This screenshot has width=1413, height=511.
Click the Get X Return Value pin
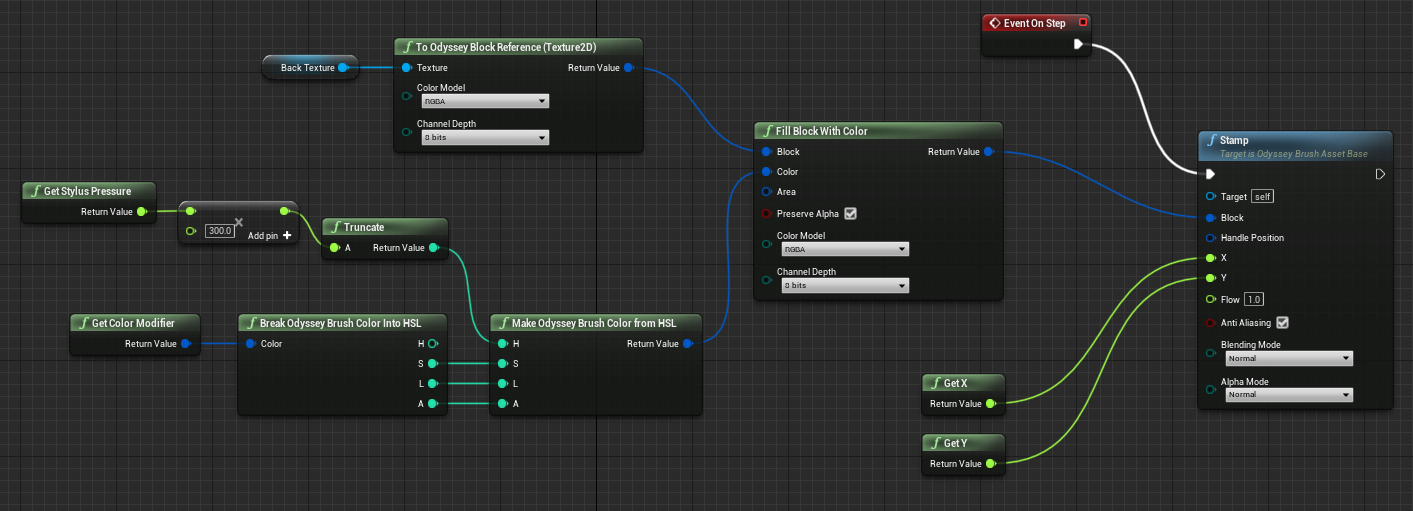[990, 404]
